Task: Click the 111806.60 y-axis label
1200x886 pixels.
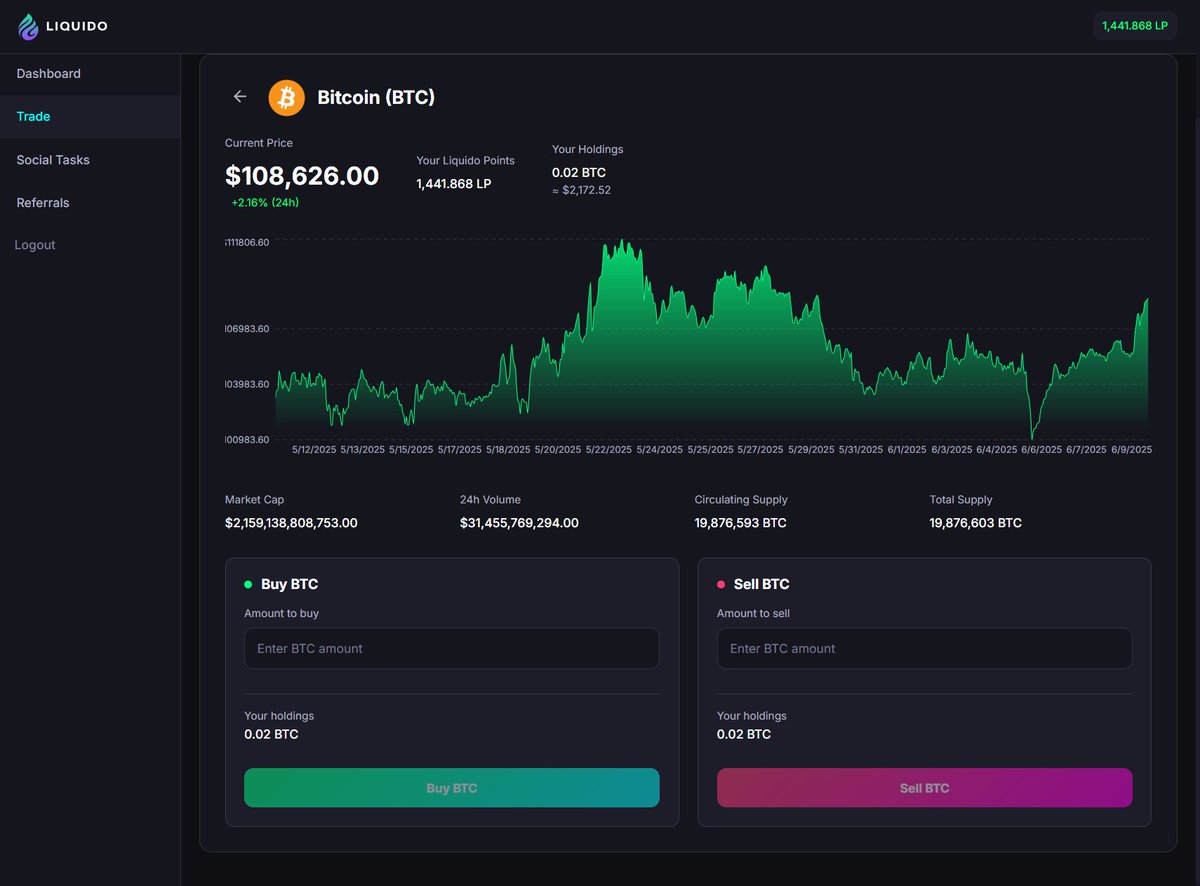Action: tap(247, 241)
